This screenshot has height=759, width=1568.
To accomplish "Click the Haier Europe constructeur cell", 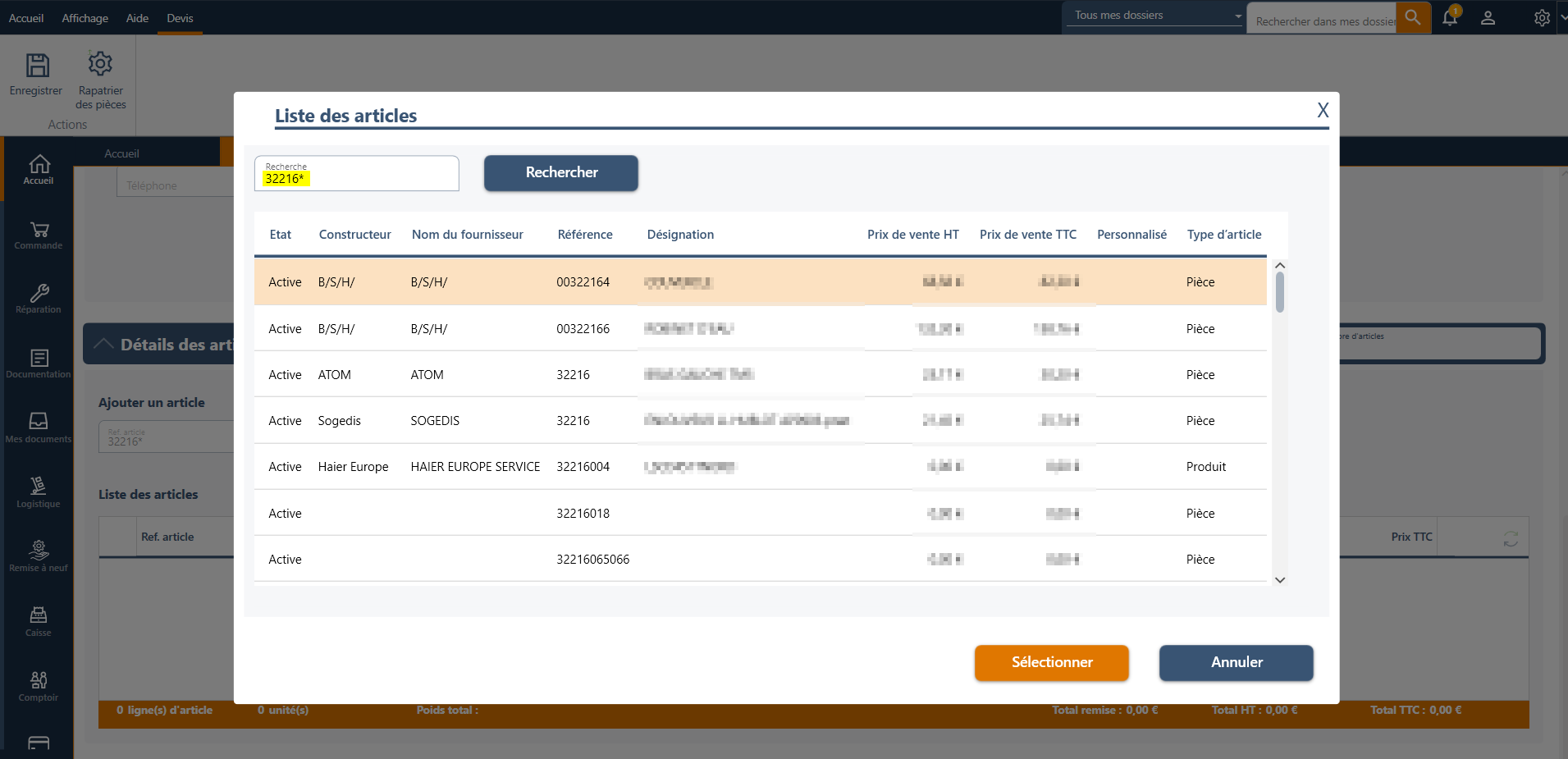I will click(354, 467).
